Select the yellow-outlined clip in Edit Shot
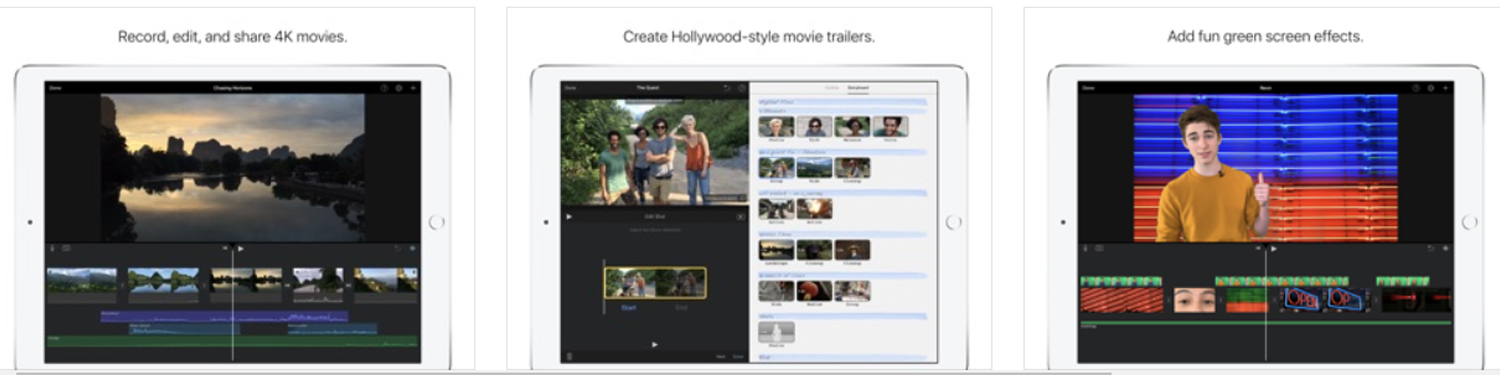This screenshot has width=1500, height=375. [655, 282]
